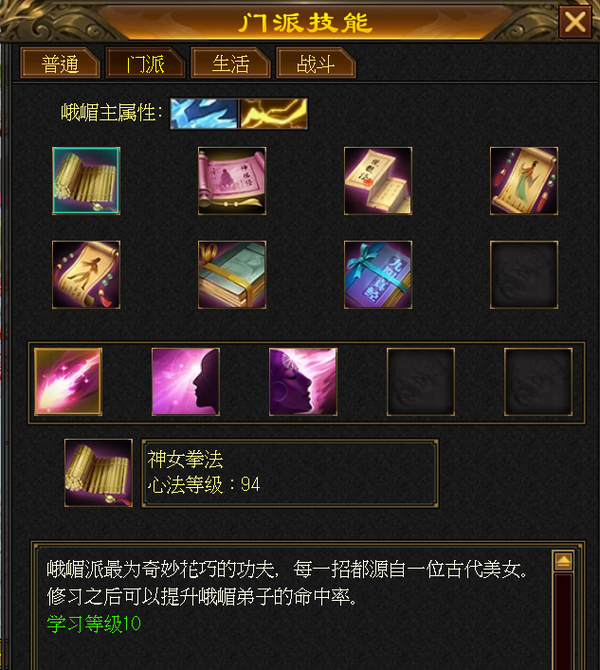Switch to the 普通 tab
The image size is (600, 670).
point(60,63)
